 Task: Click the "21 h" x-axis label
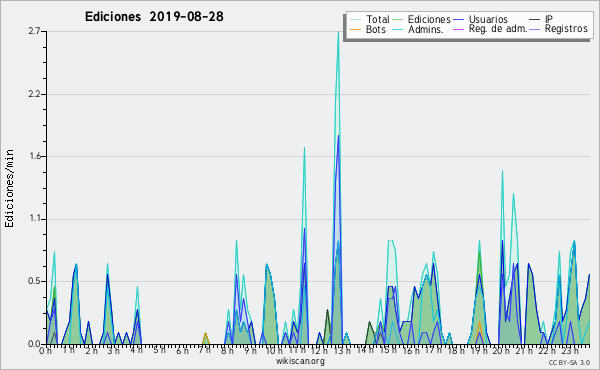coord(524,351)
